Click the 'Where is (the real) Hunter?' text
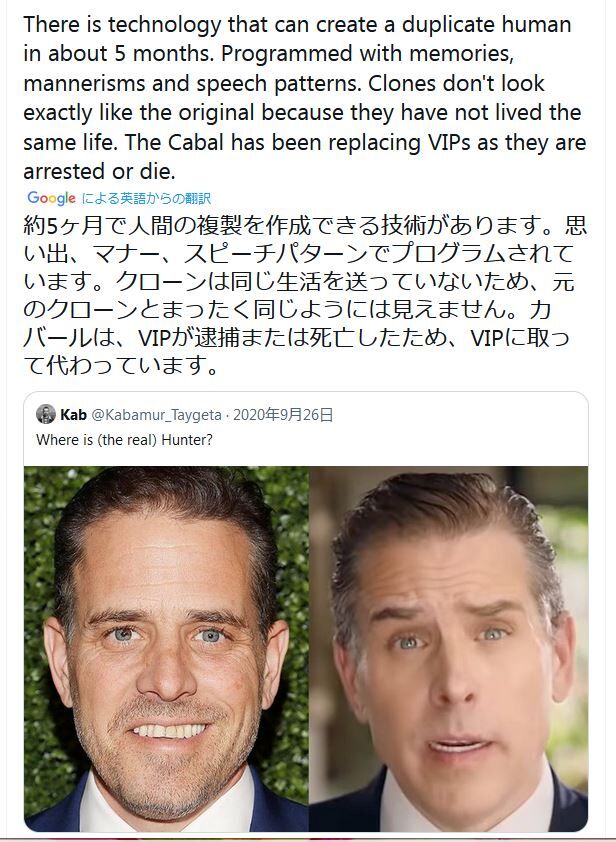The width and height of the screenshot is (616, 842). click(x=124, y=440)
